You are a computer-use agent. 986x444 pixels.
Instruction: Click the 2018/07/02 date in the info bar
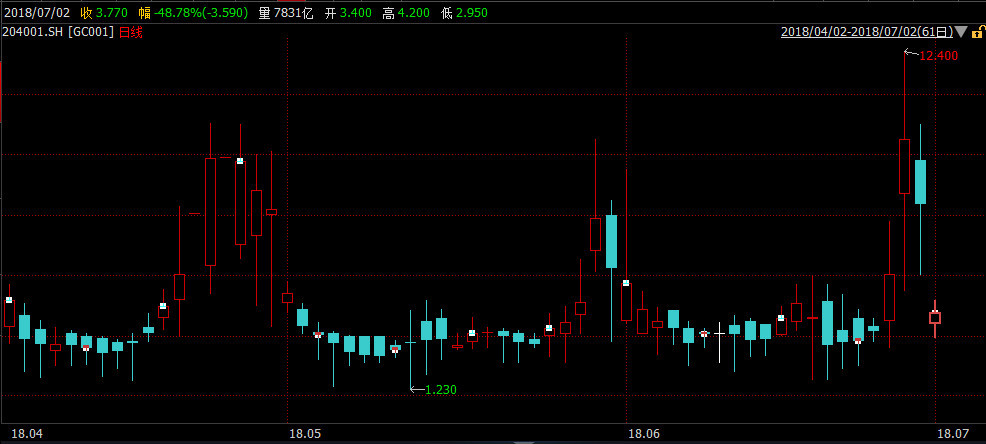tap(38, 13)
